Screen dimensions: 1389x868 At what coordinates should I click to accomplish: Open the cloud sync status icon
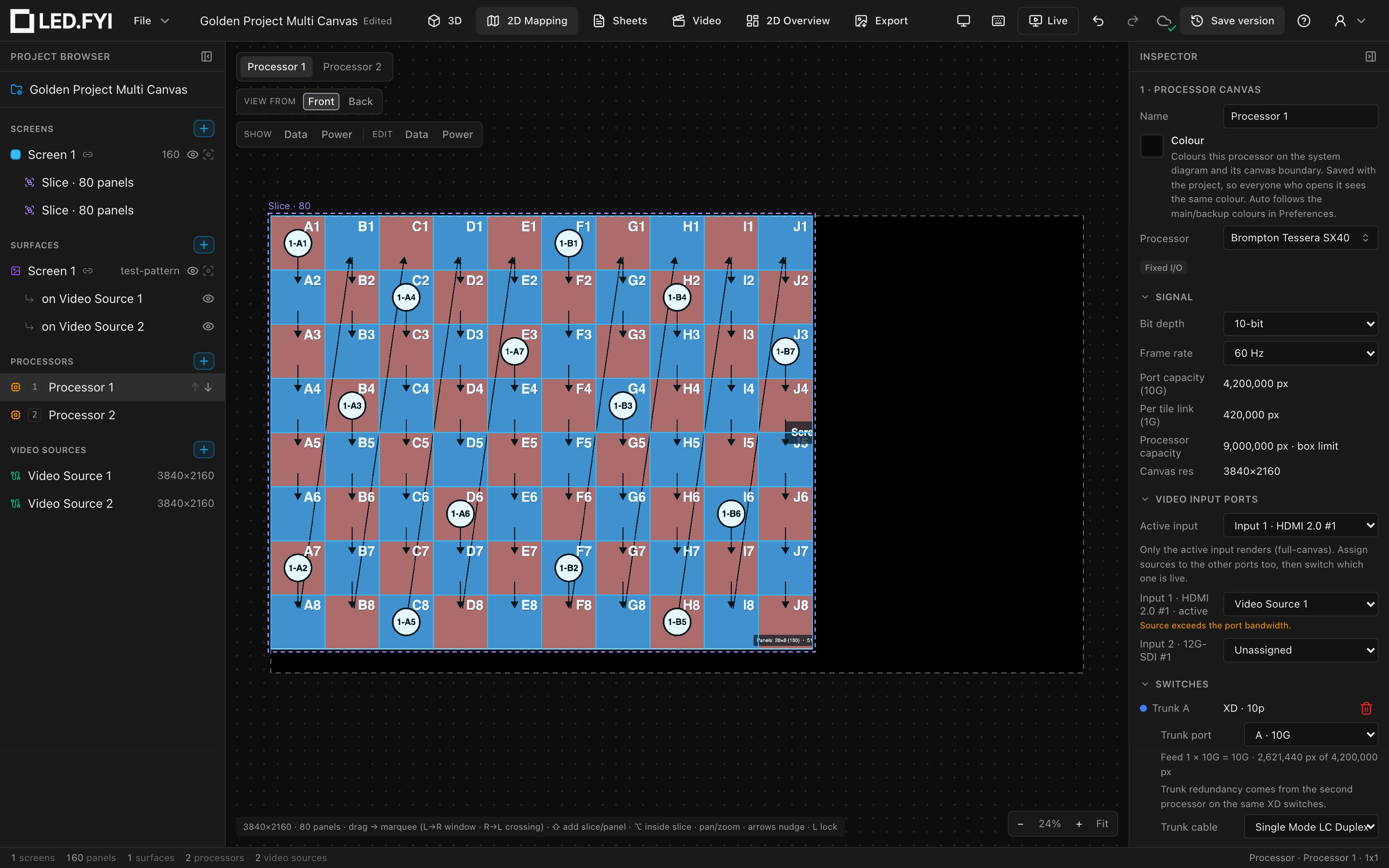tap(1165, 21)
